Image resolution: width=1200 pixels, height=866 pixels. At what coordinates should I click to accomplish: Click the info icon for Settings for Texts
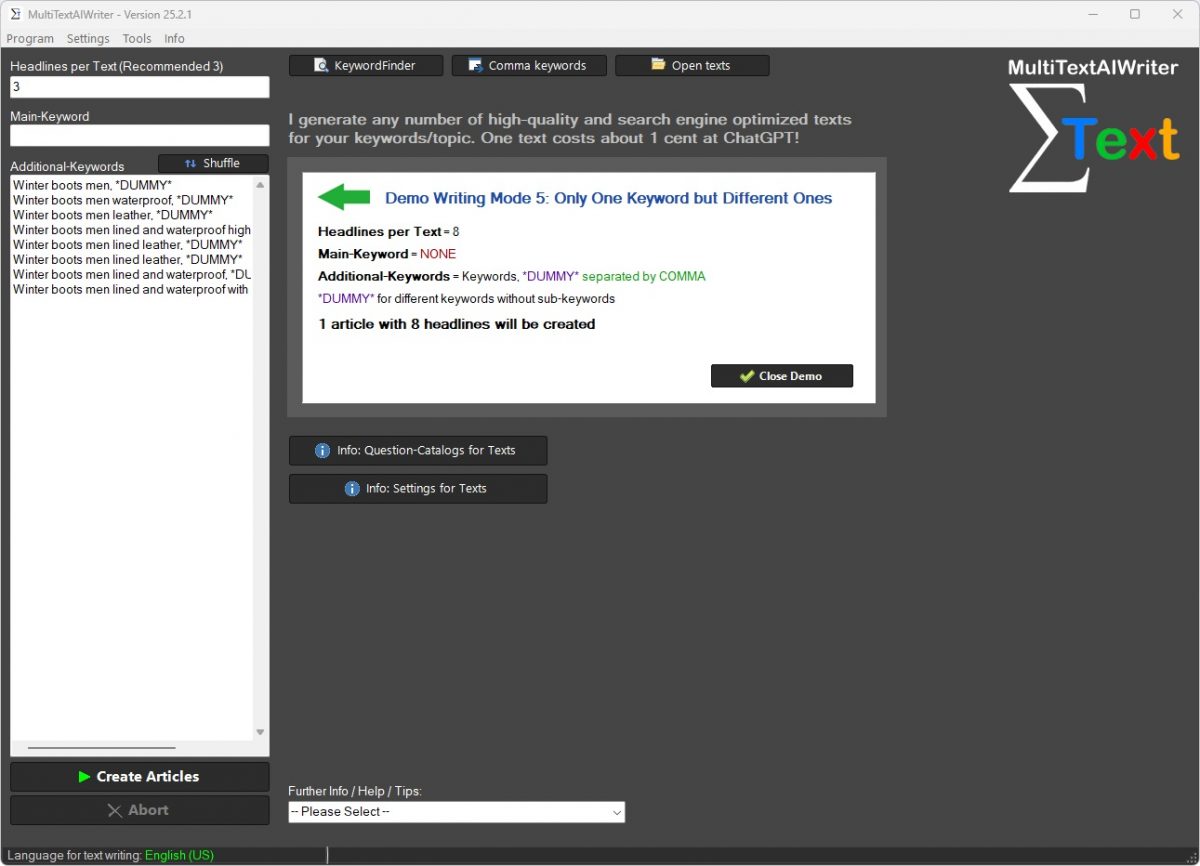[352, 489]
